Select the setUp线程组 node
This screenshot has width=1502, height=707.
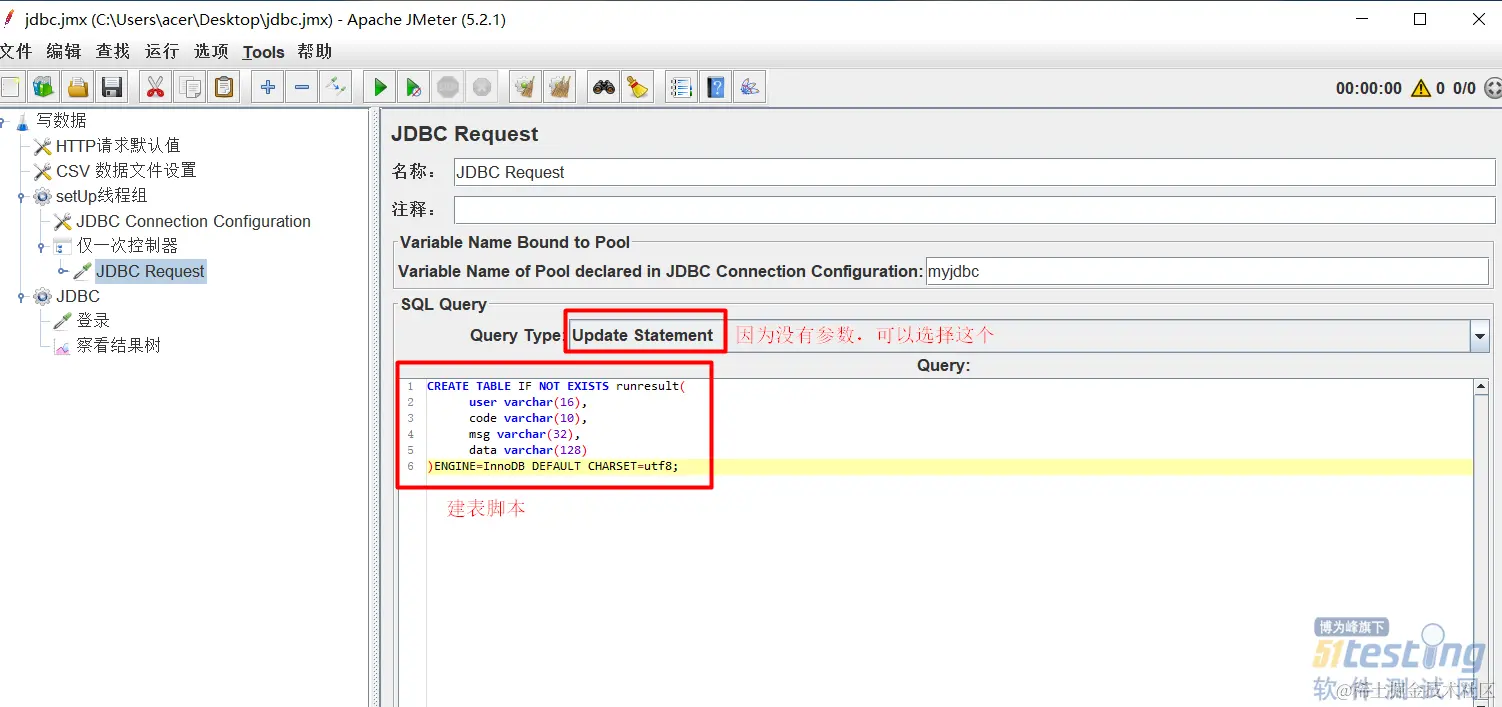click(101, 196)
